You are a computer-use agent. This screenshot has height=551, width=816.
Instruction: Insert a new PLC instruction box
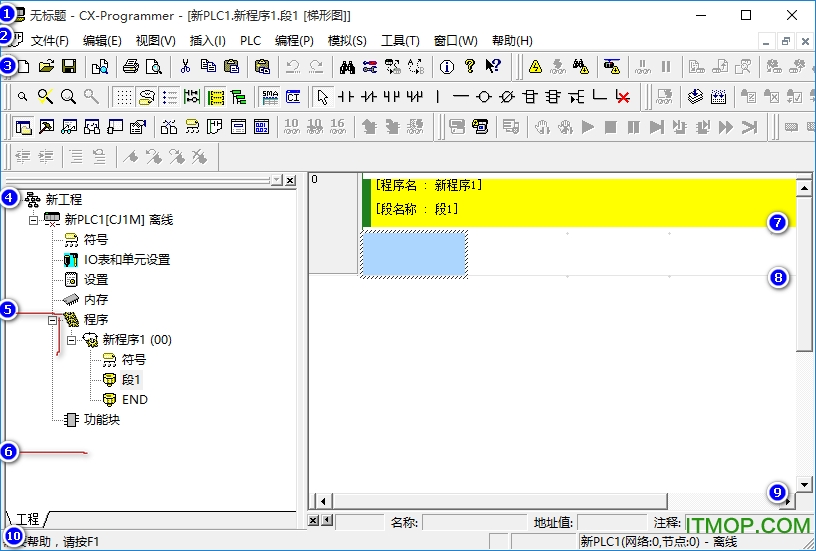pyautogui.click(x=530, y=97)
